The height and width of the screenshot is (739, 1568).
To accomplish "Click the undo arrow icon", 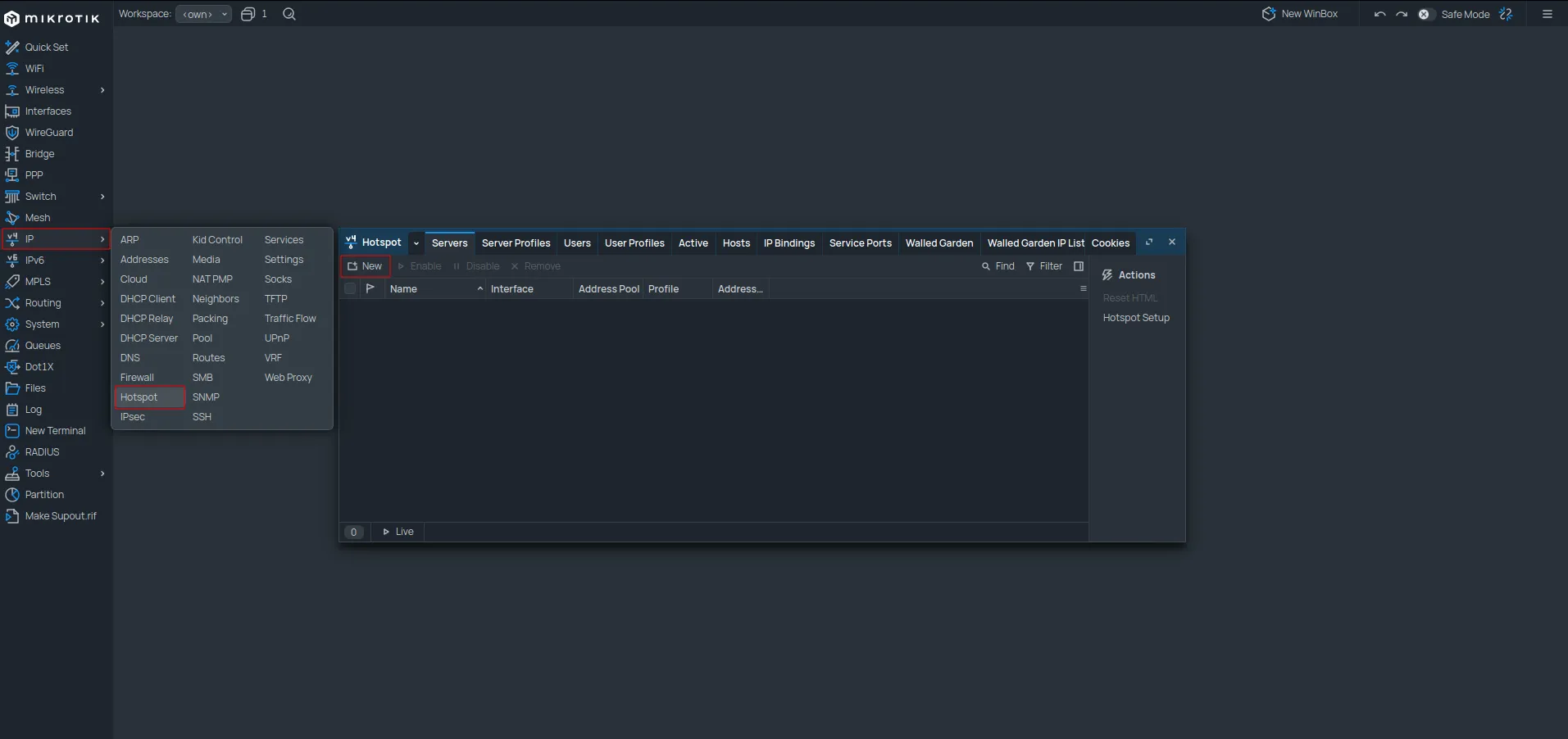I will click(x=1379, y=14).
